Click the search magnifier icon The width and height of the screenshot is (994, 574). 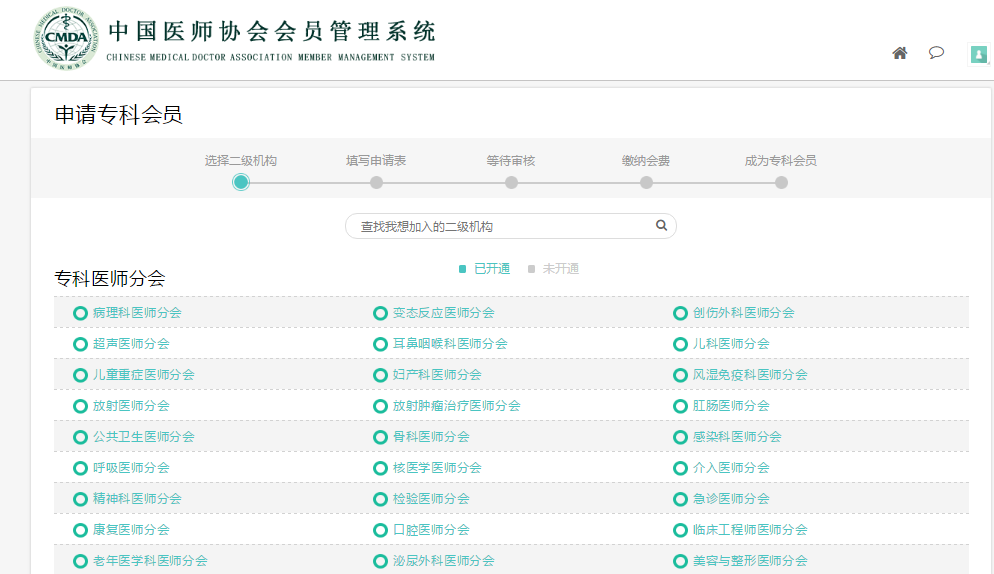661,225
